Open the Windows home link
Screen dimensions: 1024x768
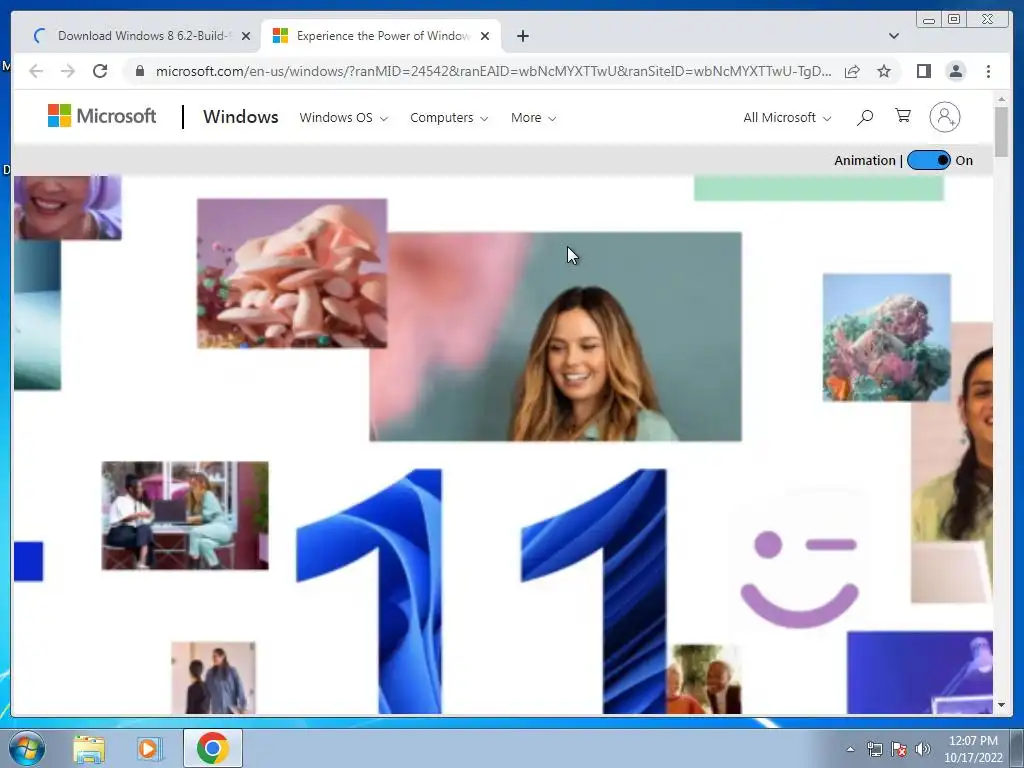click(240, 117)
